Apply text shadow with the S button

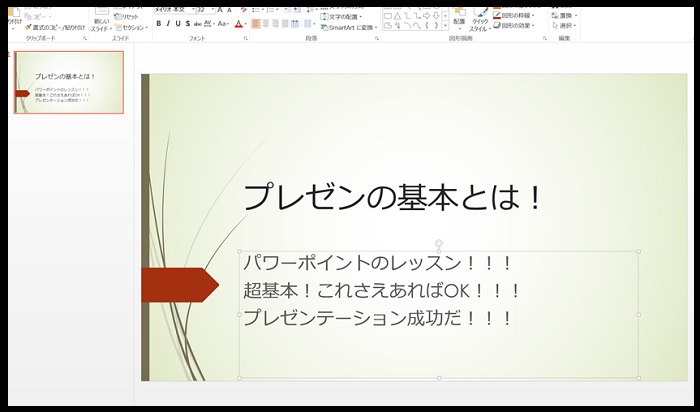pyautogui.click(x=188, y=24)
